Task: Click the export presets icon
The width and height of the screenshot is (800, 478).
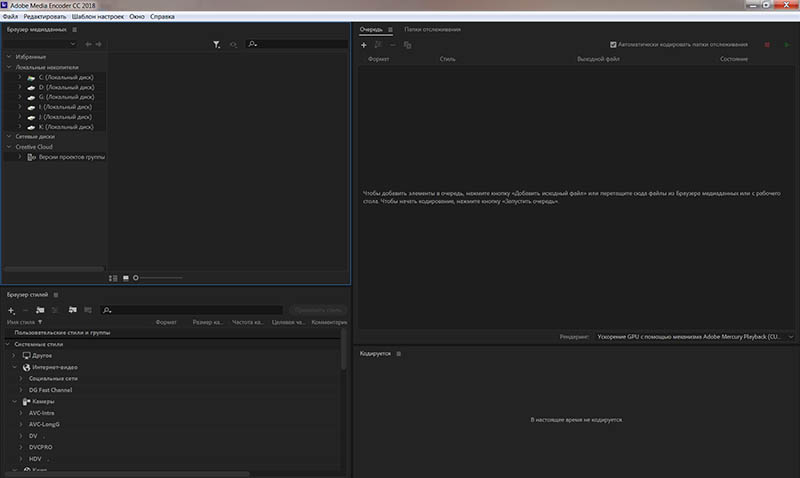Action: pyautogui.click(x=88, y=310)
